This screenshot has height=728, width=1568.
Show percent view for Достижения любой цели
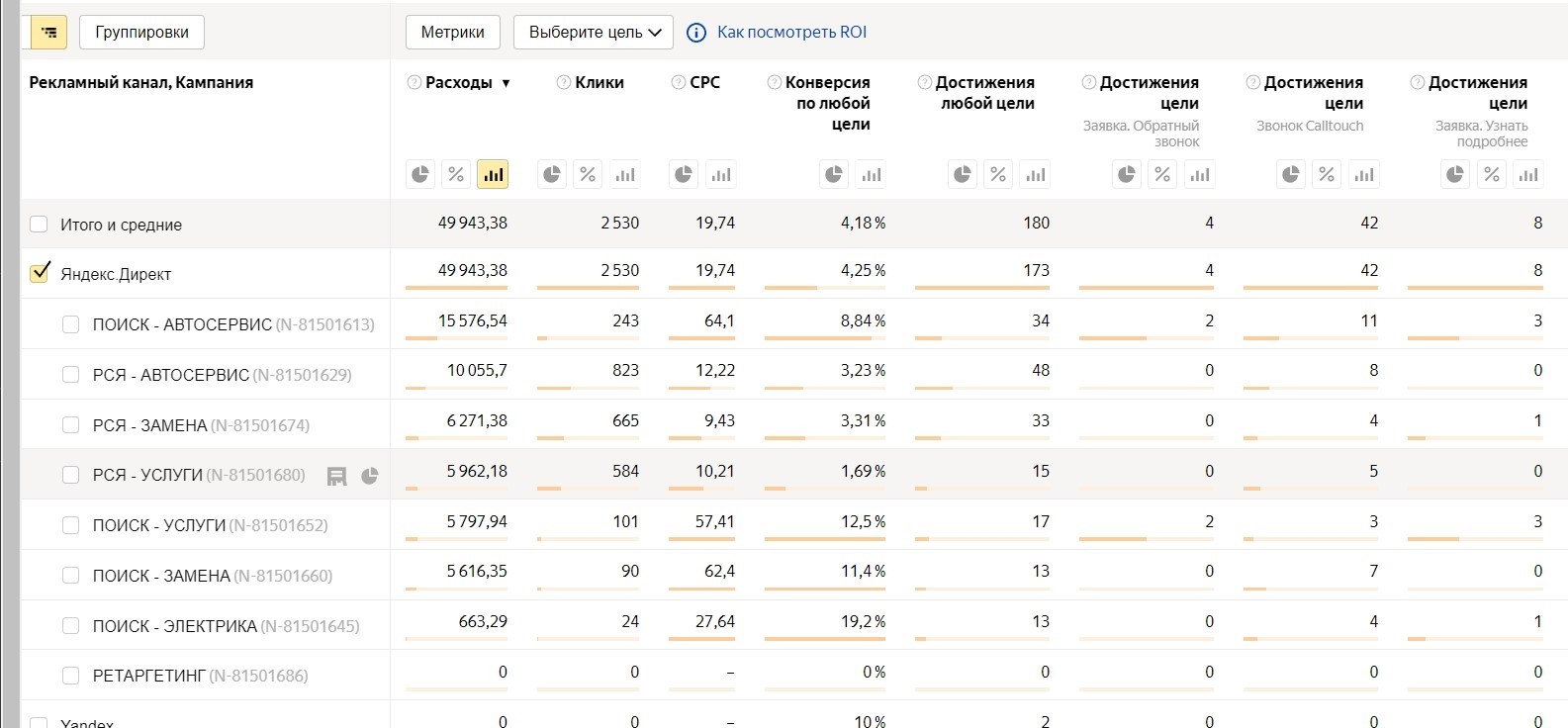pos(998,175)
